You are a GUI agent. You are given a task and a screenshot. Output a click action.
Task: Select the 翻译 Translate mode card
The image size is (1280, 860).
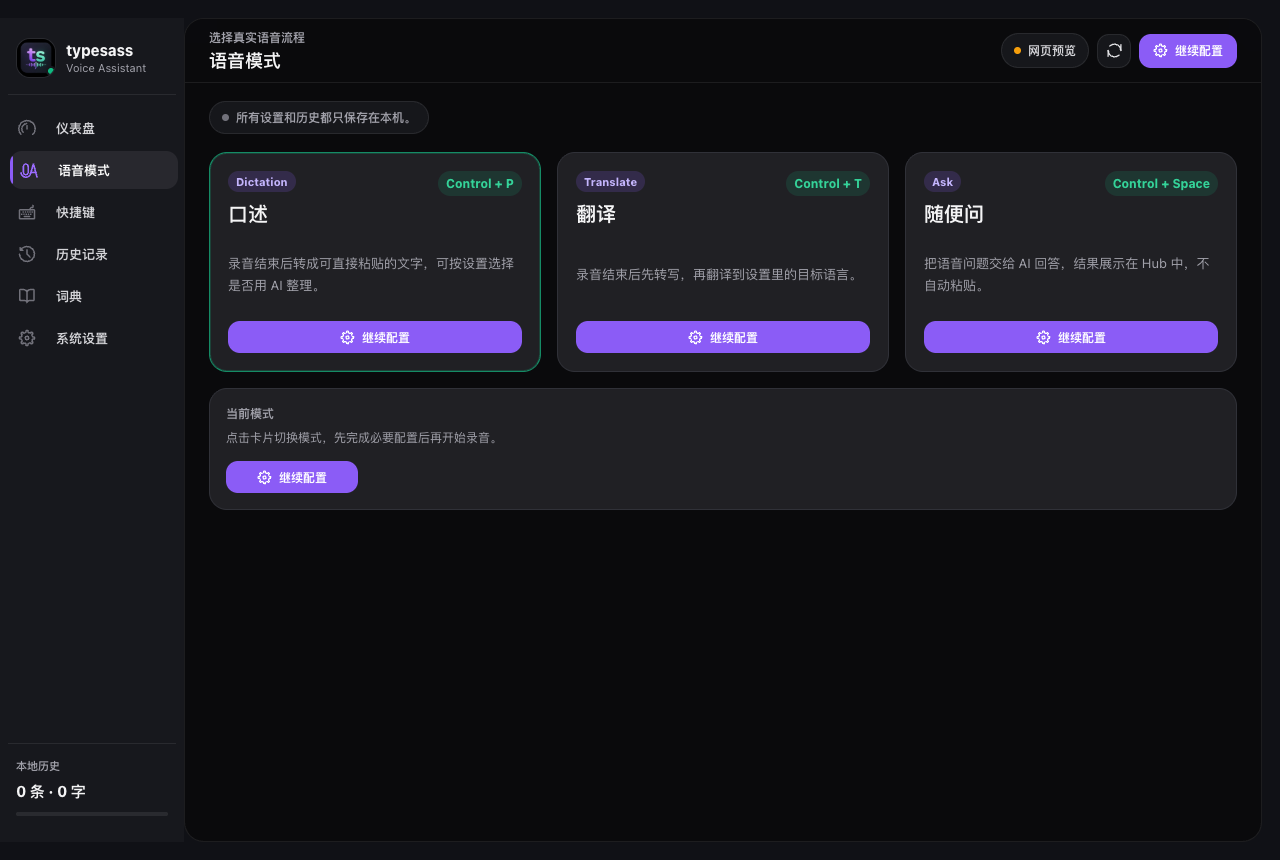click(723, 262)
